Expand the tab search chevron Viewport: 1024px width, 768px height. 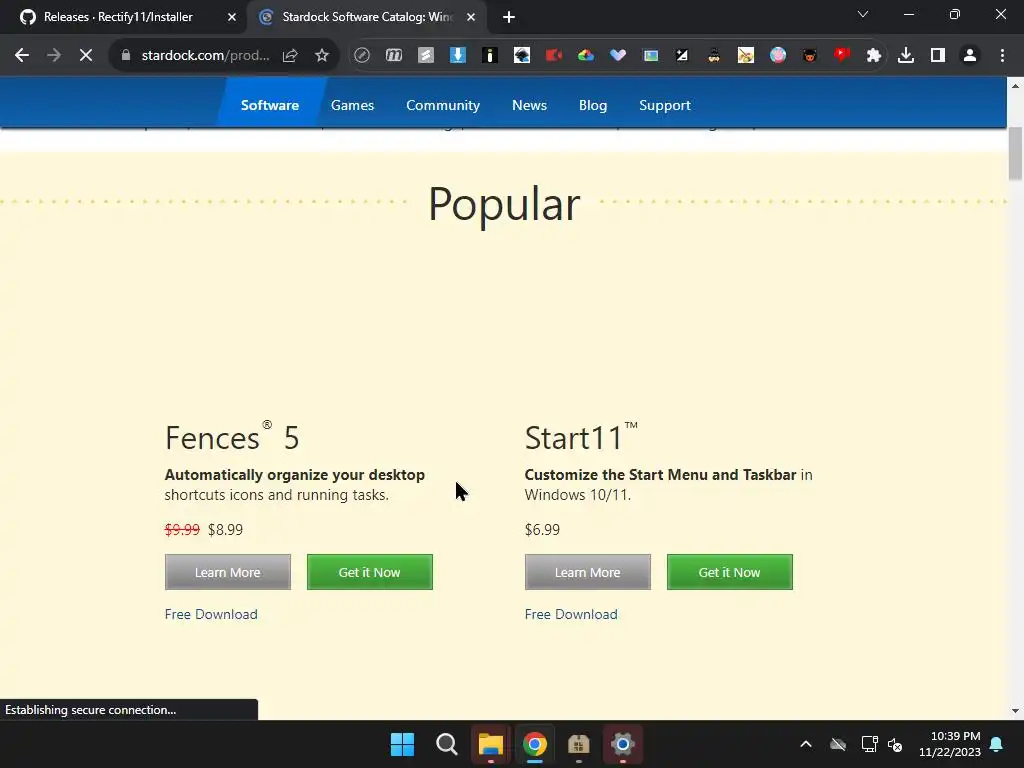[863, 14]
